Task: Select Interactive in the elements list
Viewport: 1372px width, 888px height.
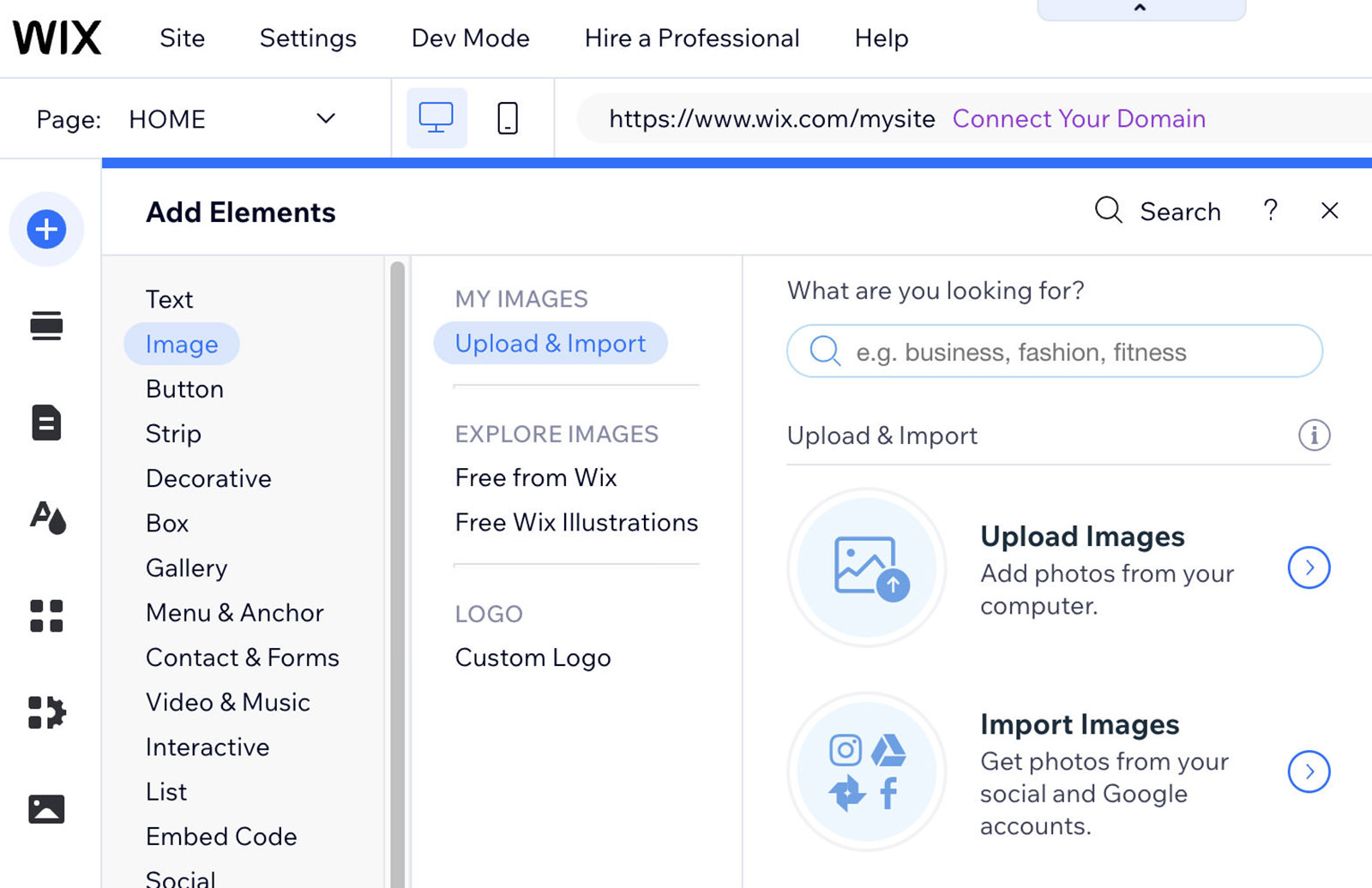Action: [x=208, y=747]
